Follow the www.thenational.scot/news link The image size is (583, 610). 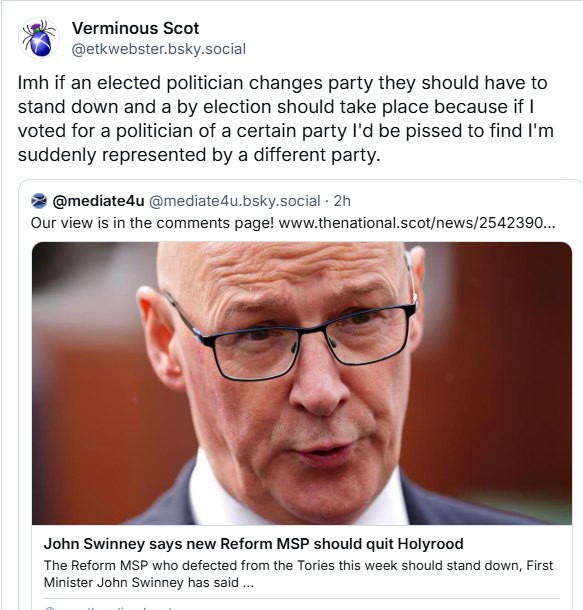[417, 223]
